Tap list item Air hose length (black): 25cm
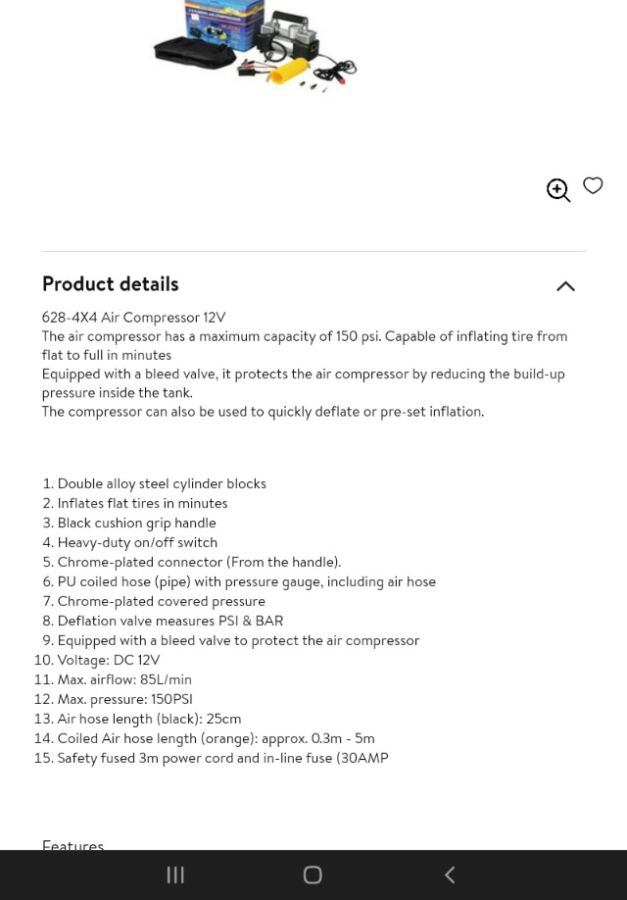 tap(149, 719)
